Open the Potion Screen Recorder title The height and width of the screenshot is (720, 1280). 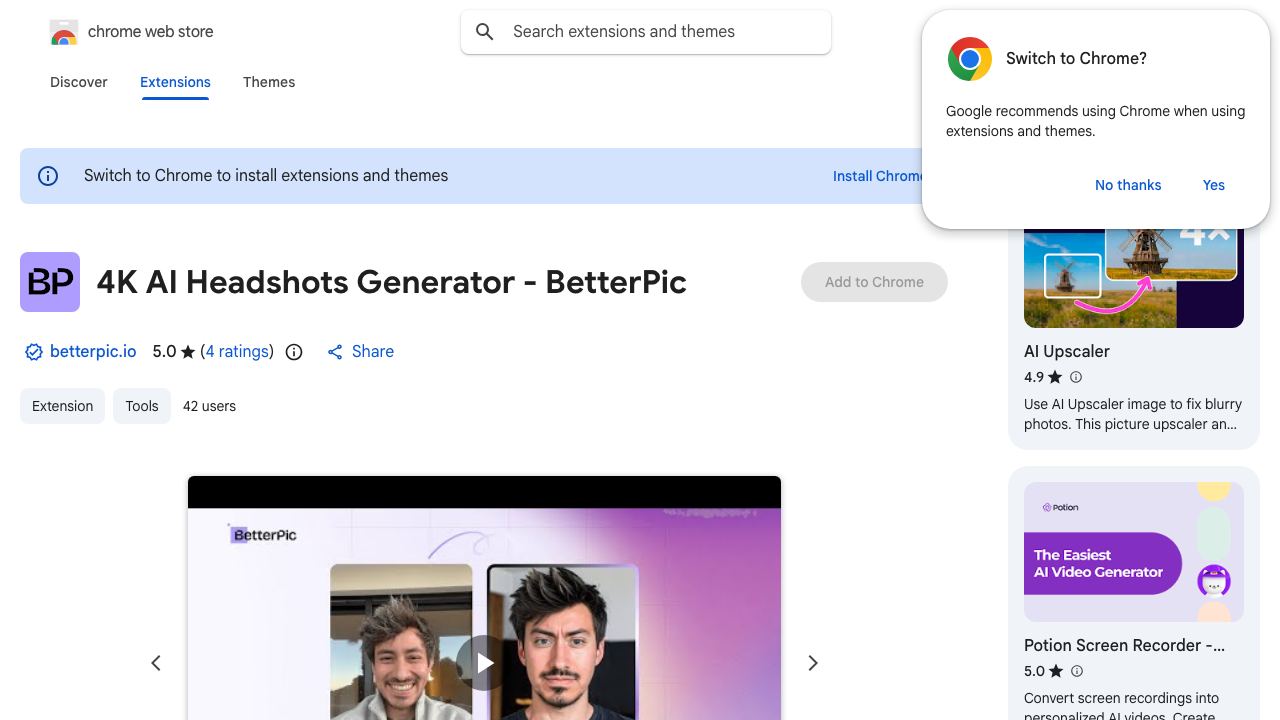point(1124,646)
